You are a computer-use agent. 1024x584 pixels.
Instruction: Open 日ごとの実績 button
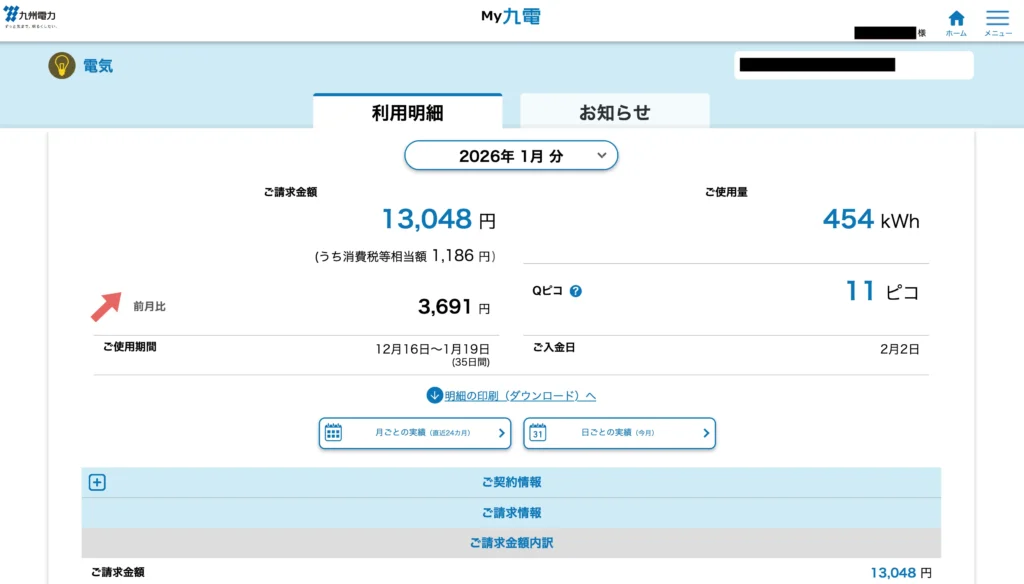coord(619,433)
